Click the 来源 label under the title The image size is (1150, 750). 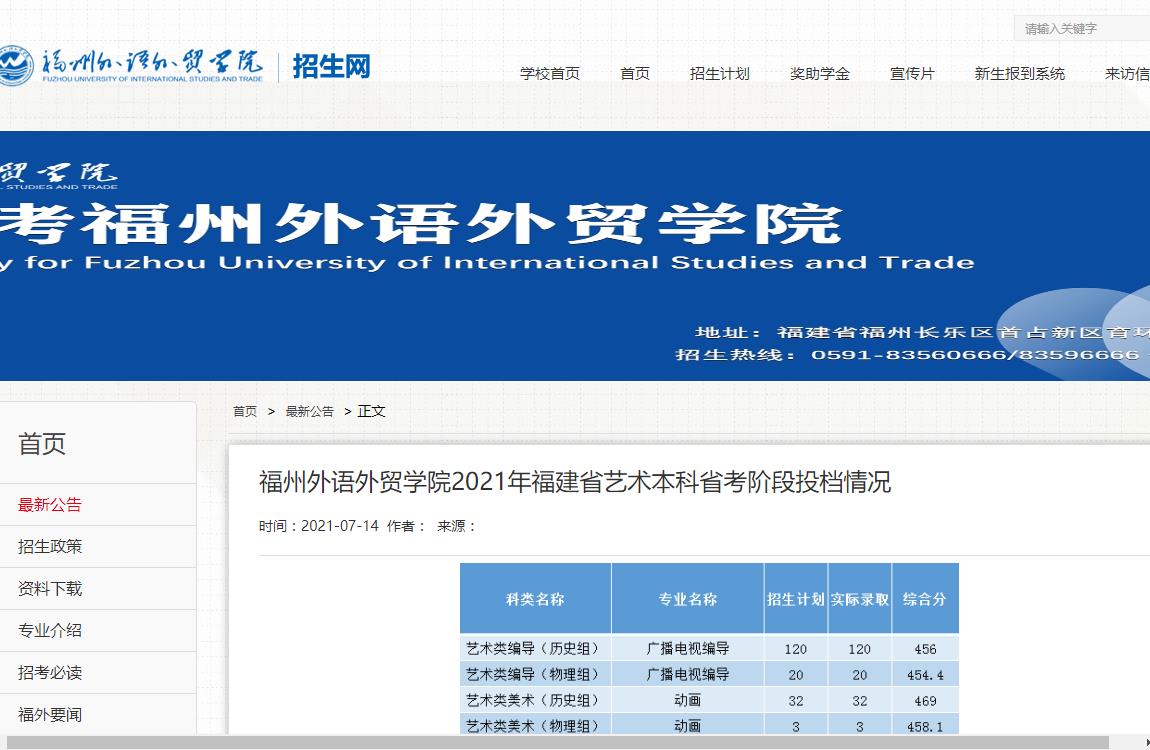tap(455, 526)
